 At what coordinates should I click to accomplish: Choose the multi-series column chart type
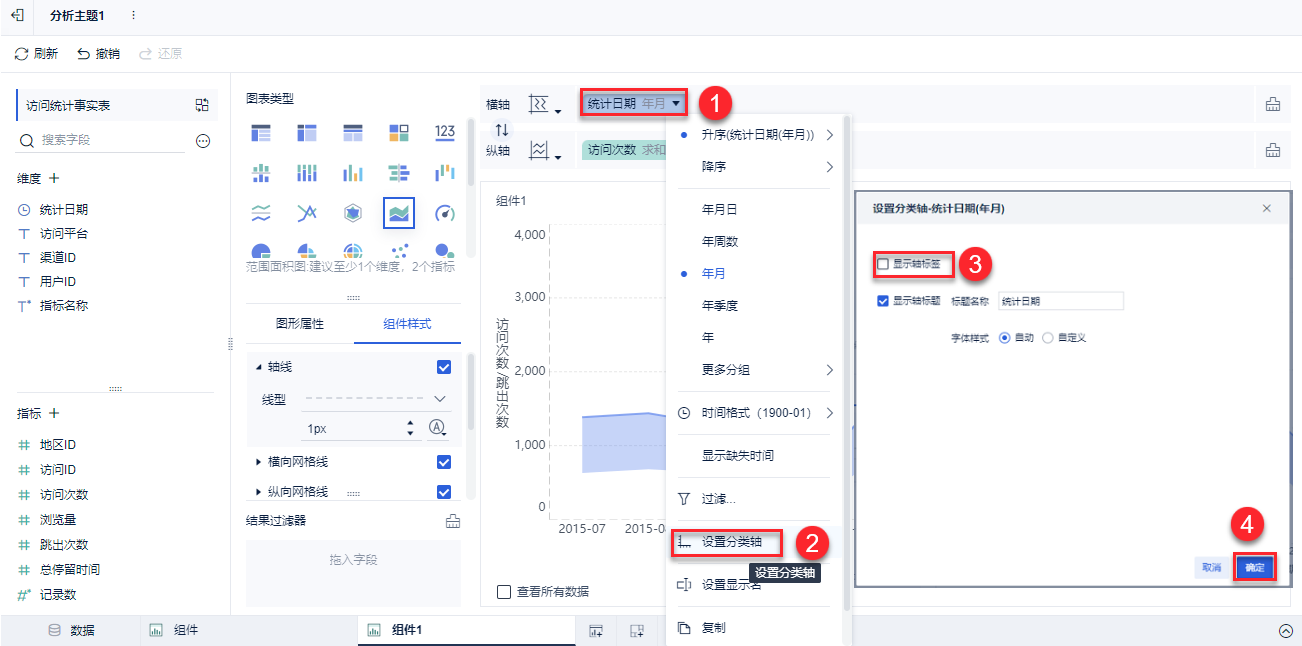353,173
